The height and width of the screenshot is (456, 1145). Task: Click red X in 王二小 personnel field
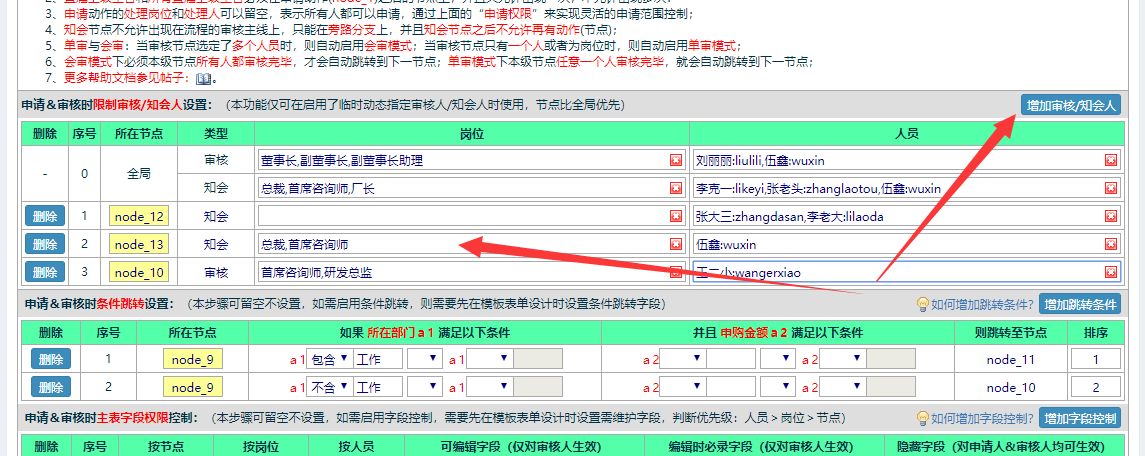(x=1110, y=272)
